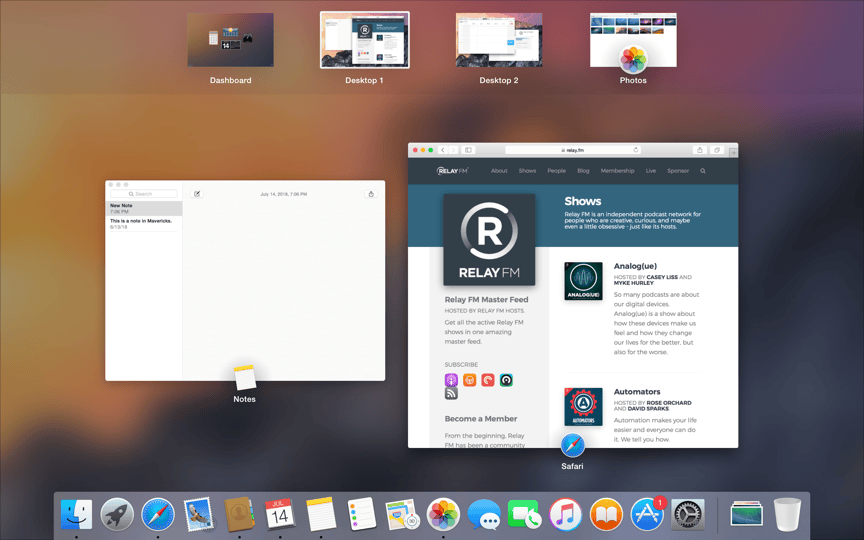Click CASEY LISS host name link
The height and width of the screenshot is (540, 864).
662,277
